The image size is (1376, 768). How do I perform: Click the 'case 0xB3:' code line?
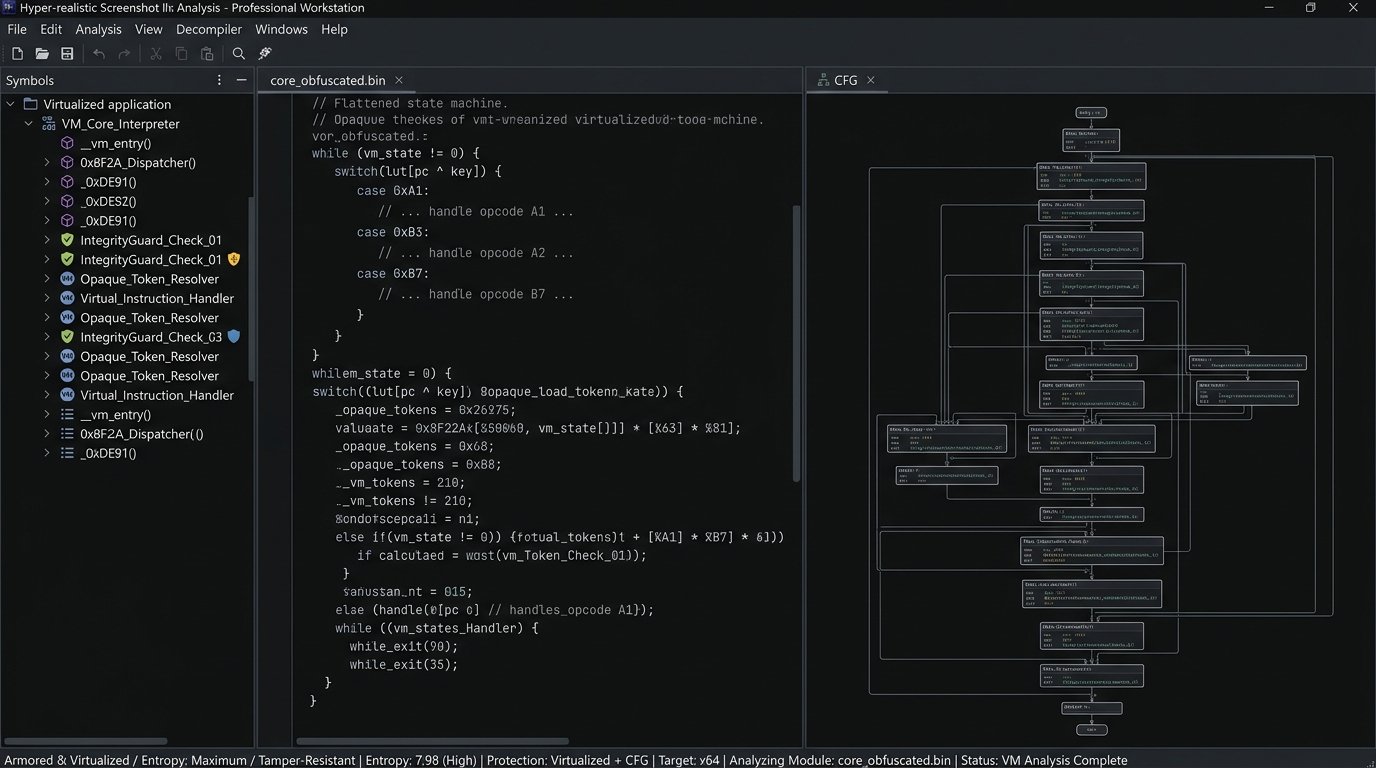click(393, 232)
